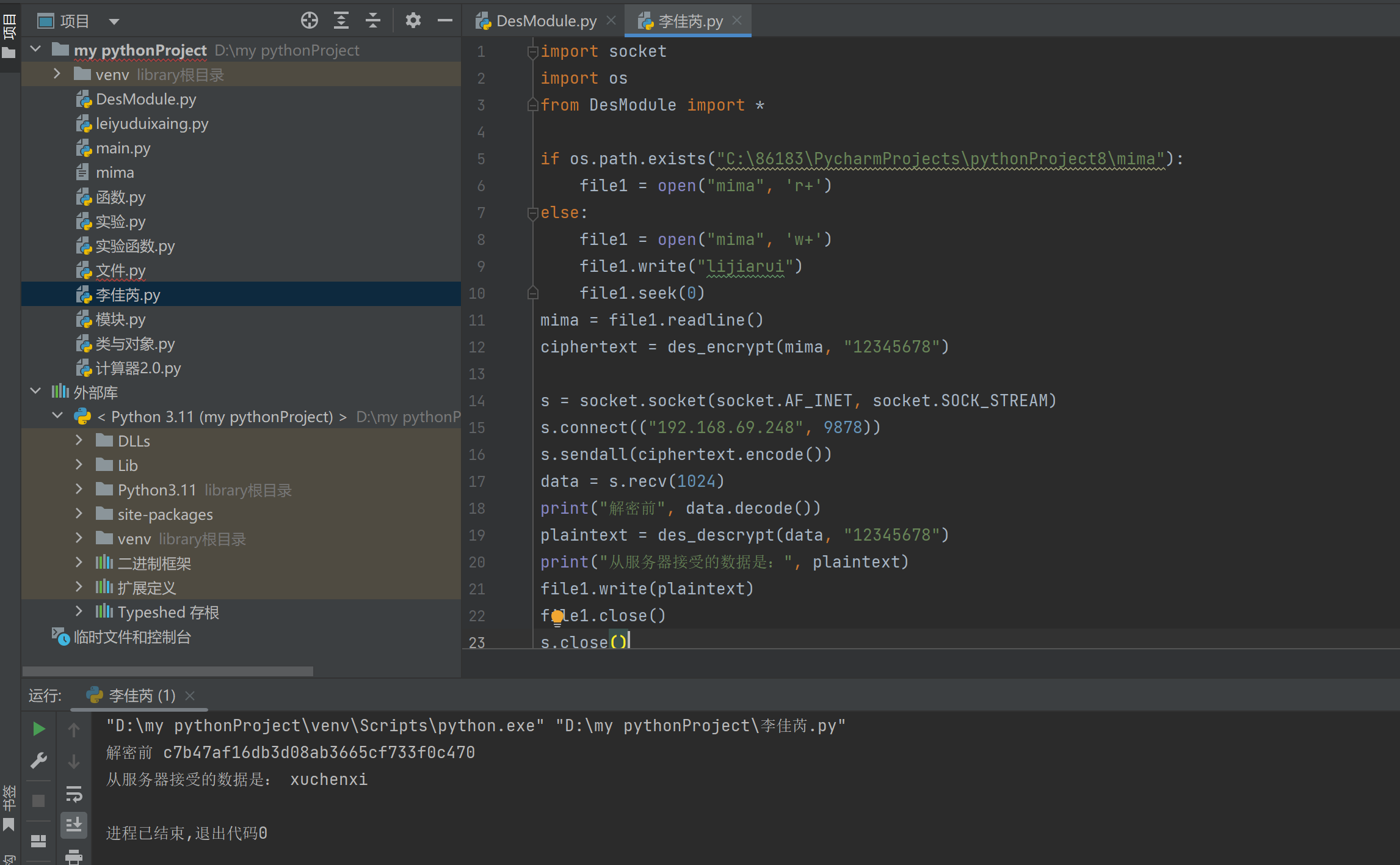Expand the site-packages folder
The height and width of the screenshot is (865, 1400).
[79, 514]
